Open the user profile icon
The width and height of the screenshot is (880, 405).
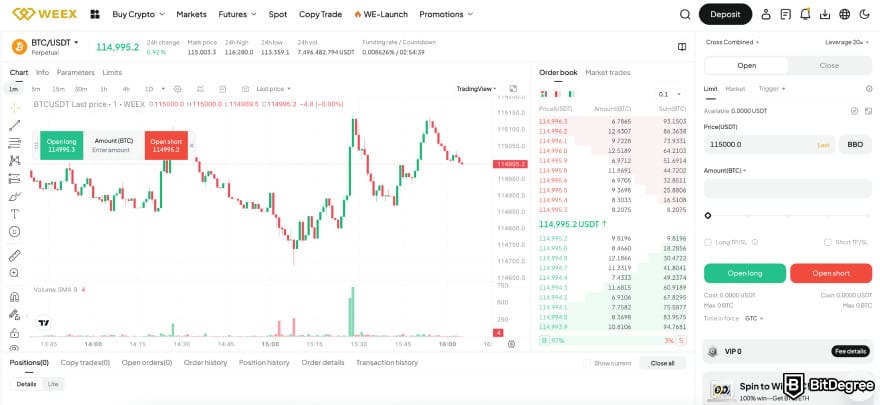point(766,15)
